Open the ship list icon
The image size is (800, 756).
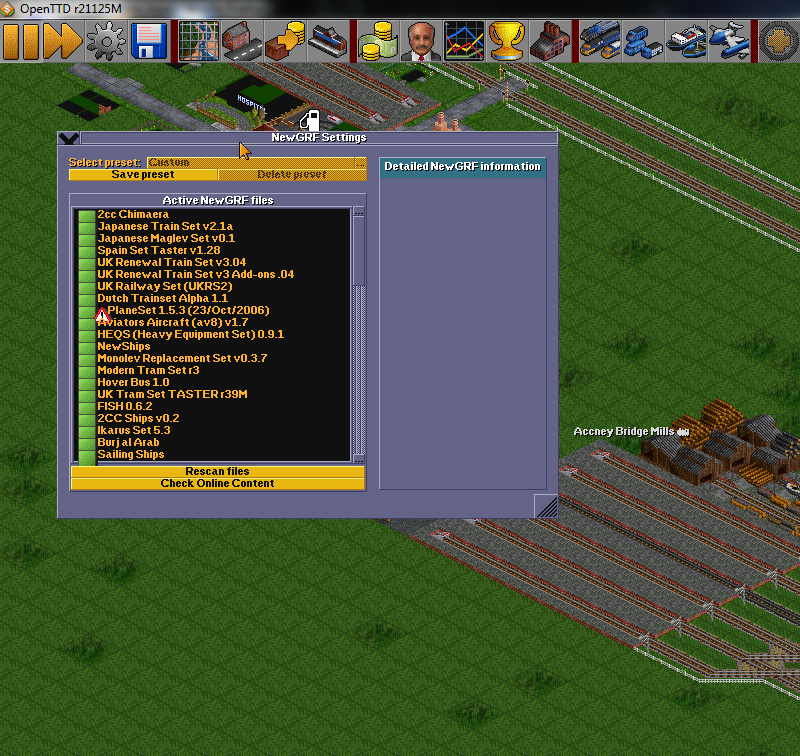tap(686, 41)
